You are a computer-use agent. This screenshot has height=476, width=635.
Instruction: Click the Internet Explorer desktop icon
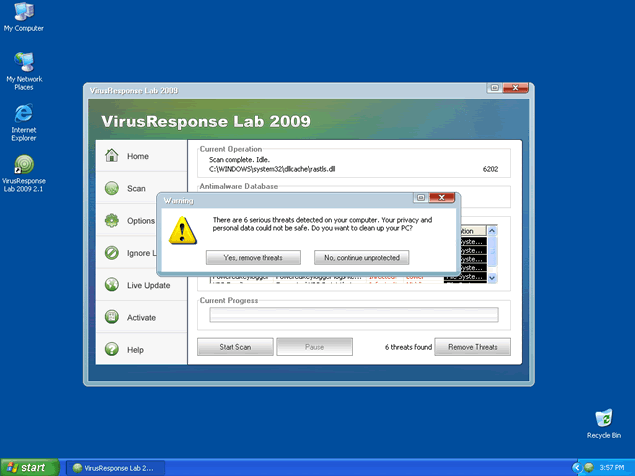[23, 112]
